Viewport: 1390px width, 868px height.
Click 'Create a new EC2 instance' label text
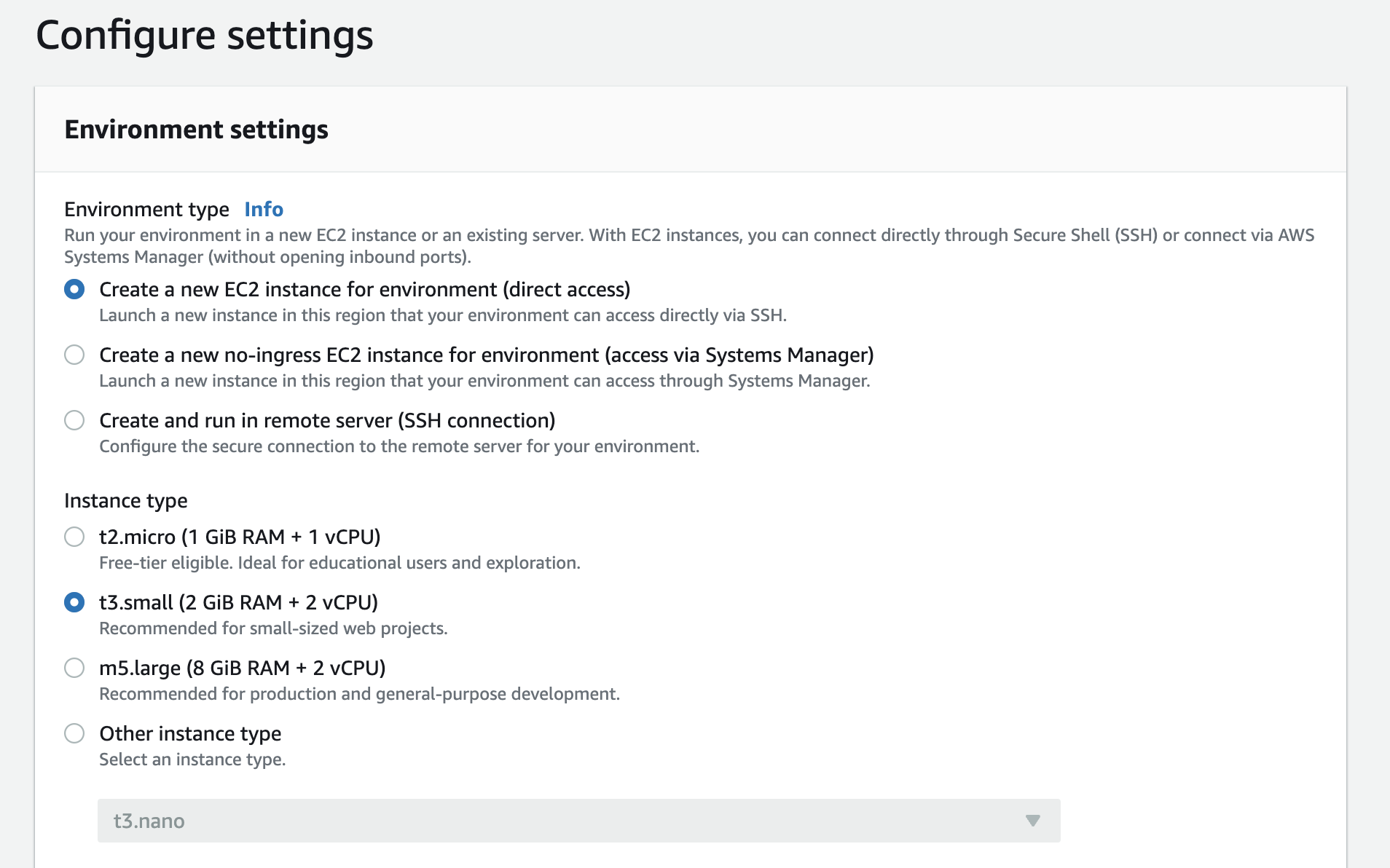point(364,289)
